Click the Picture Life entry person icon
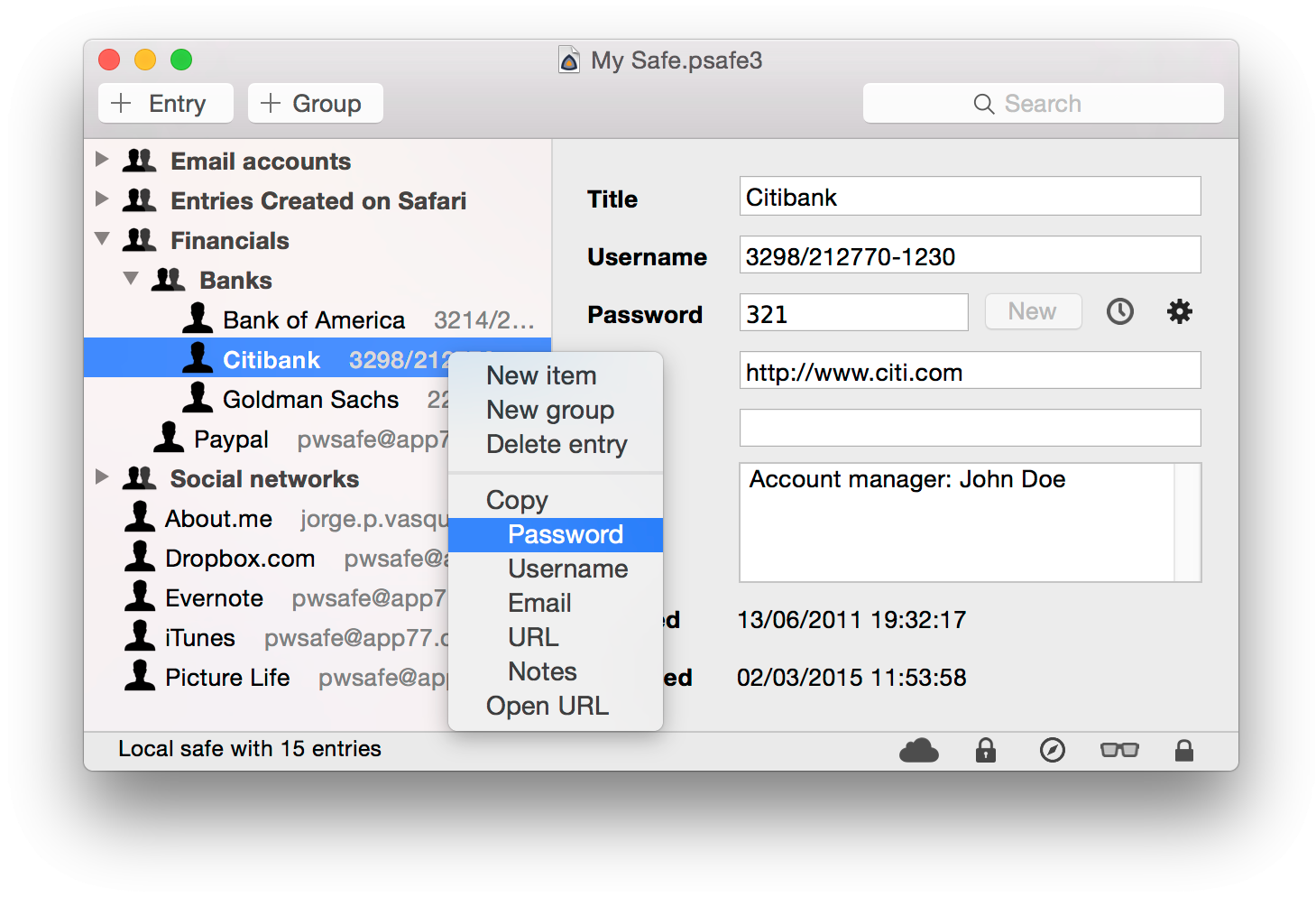This screenshot has width=1316, height=897. point(140,675)
